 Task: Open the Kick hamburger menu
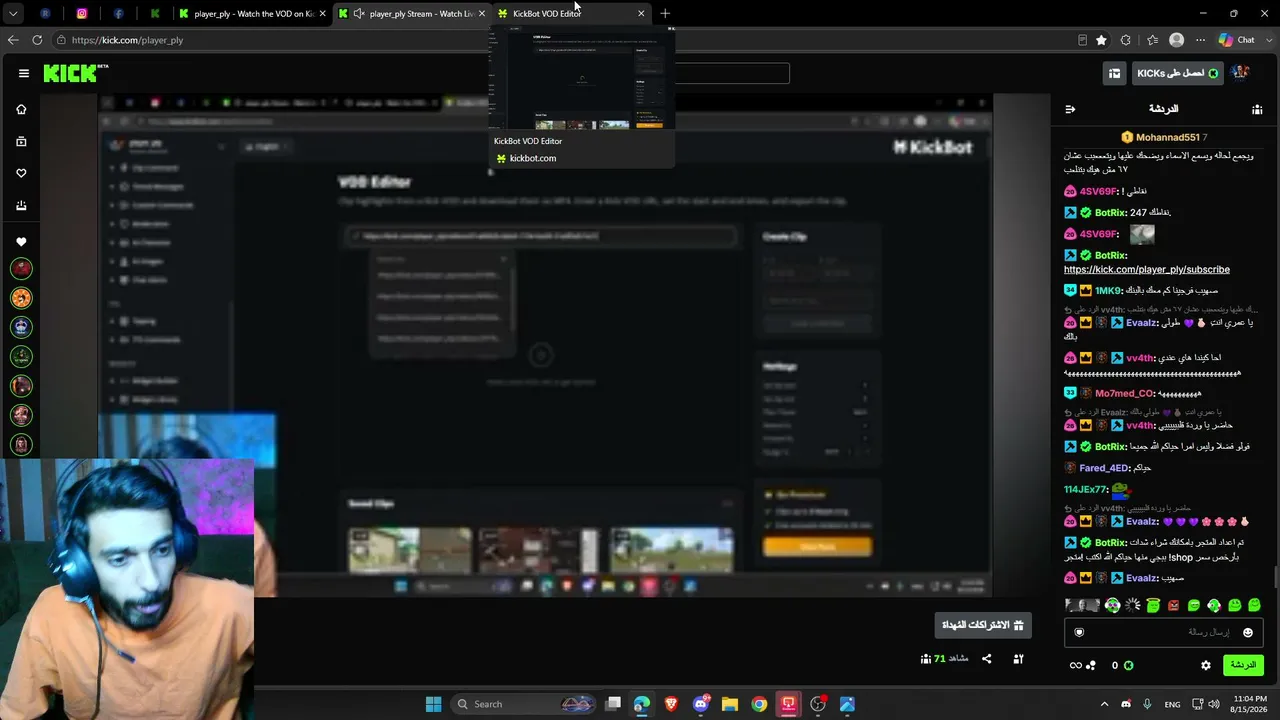click(x=23, y=73)
